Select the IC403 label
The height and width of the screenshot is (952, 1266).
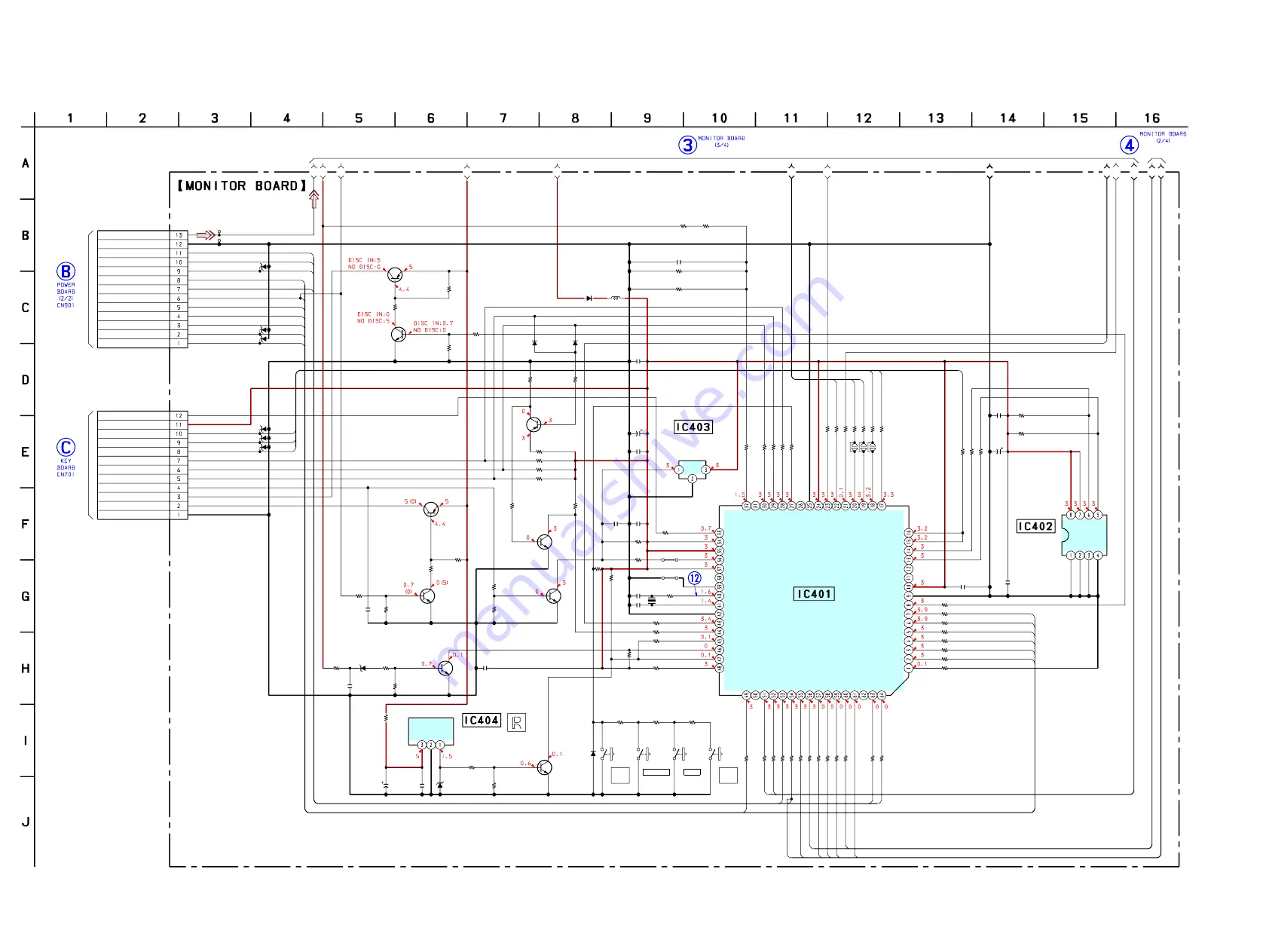pos(693,427)
